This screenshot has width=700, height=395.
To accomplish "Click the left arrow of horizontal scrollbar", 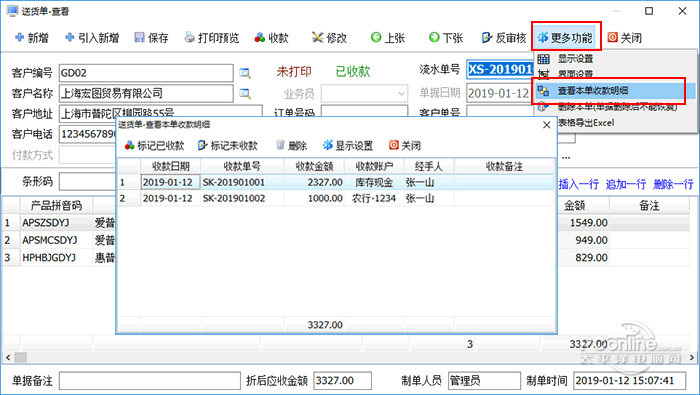I will [8, 357].
